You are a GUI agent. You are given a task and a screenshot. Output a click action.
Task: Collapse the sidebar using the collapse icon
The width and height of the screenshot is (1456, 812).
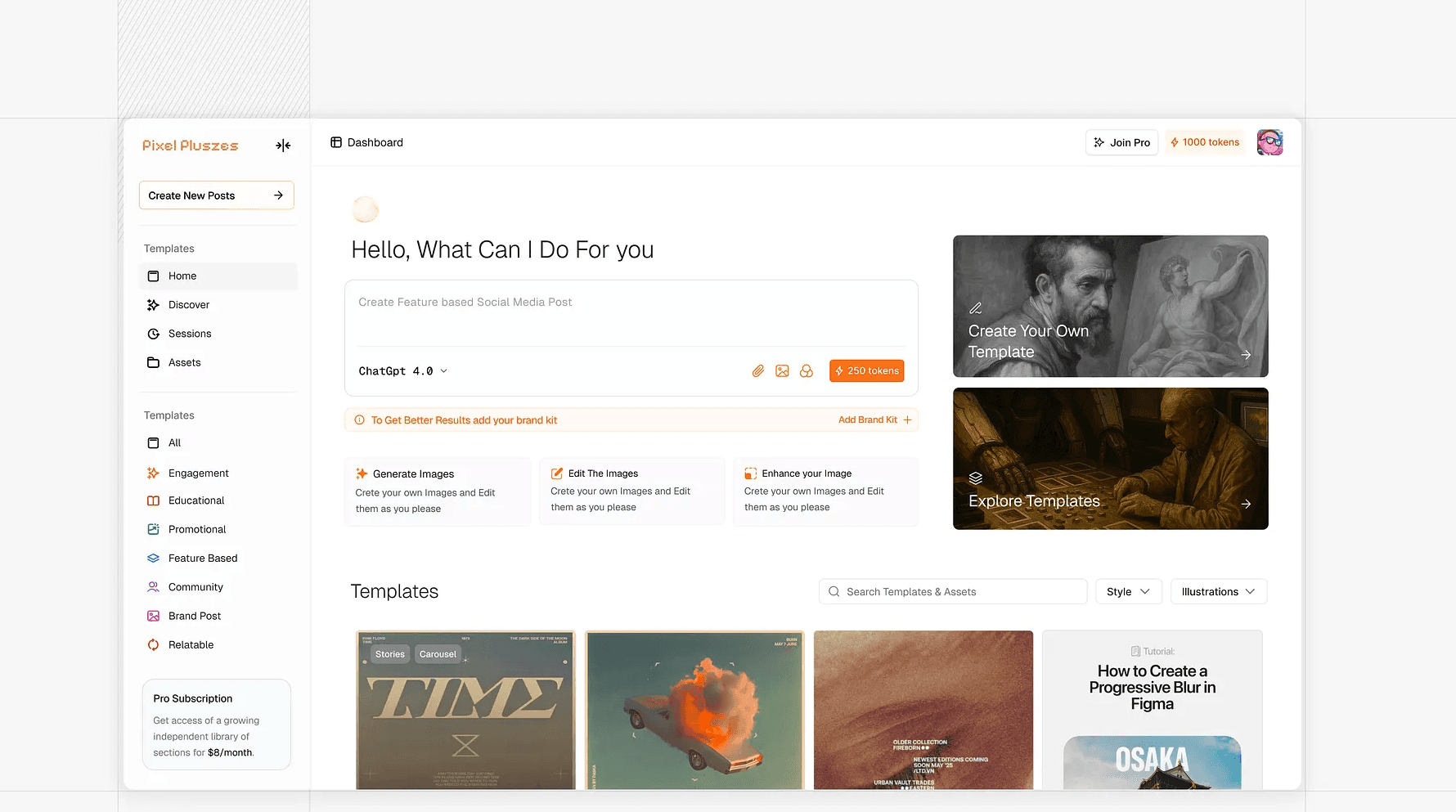283,146
